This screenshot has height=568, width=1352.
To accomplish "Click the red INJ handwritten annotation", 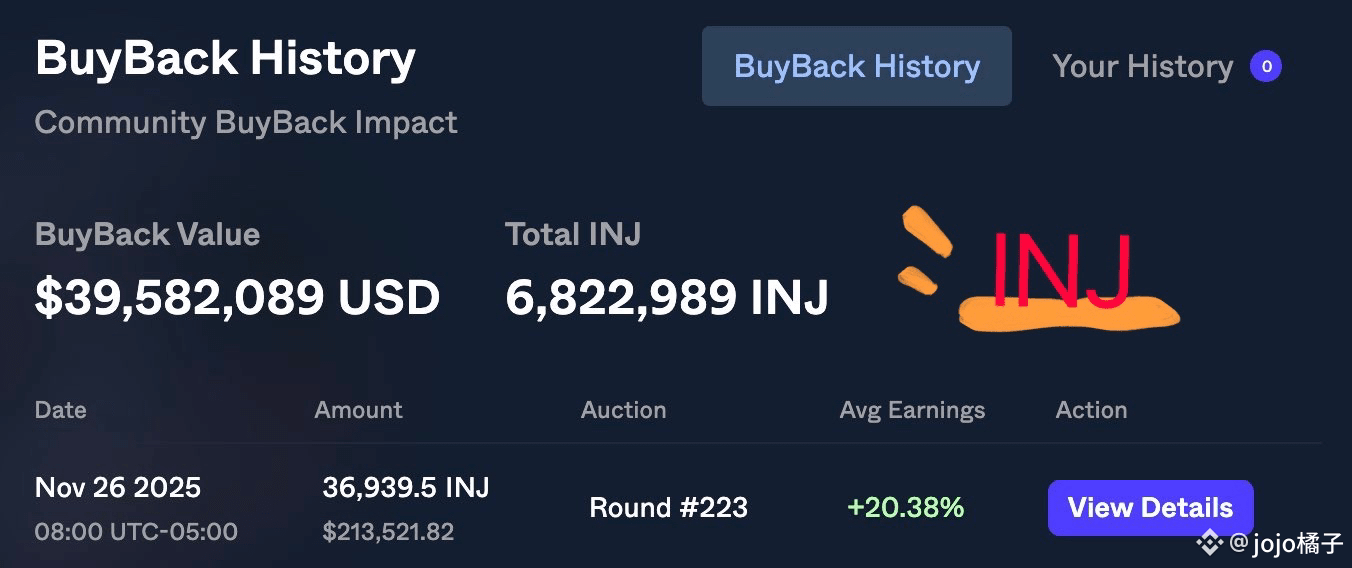I will point(1060,268).
